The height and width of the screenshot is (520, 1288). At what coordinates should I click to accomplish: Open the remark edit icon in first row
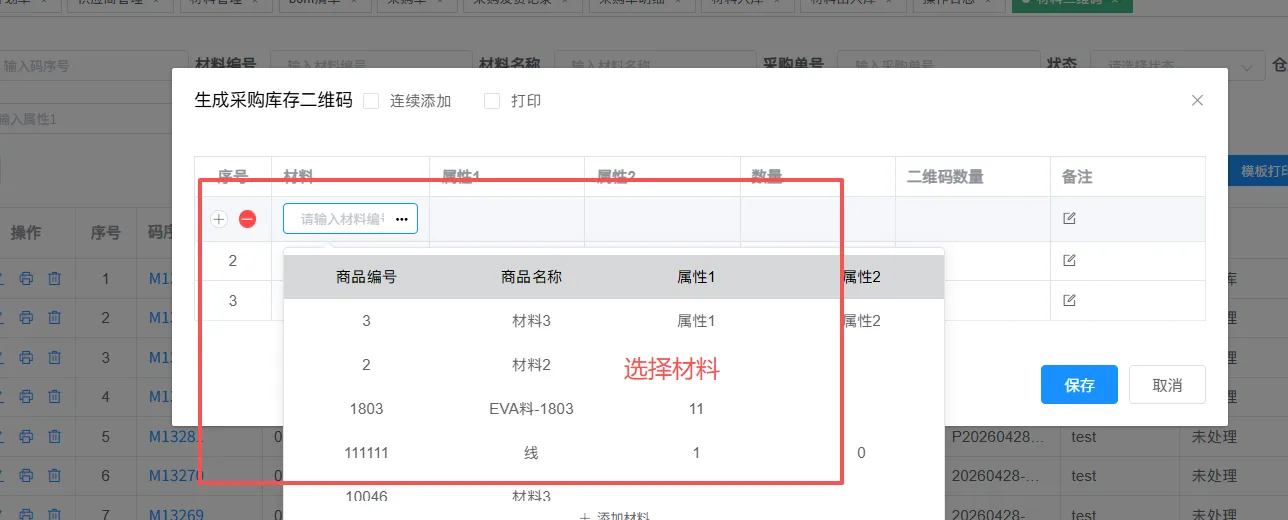tap(1069, 218)
